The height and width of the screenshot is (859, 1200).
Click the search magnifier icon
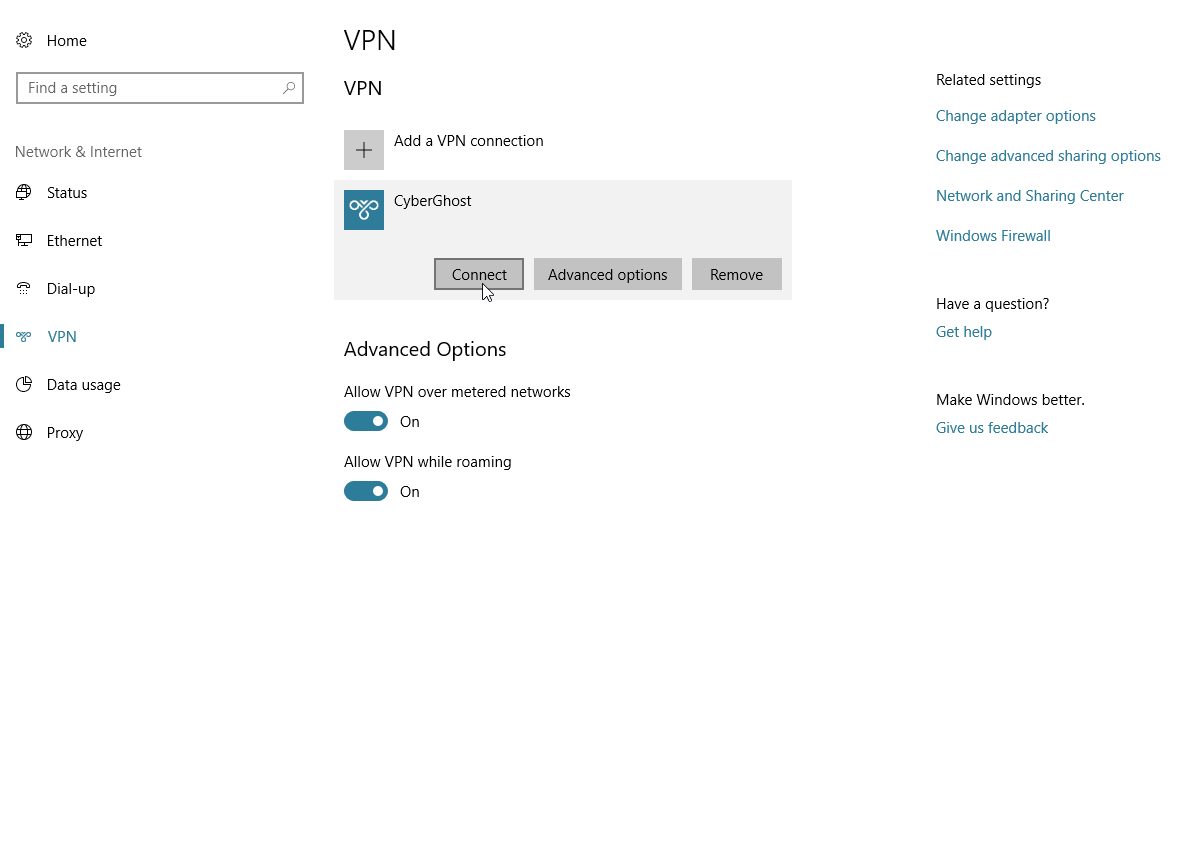point(289,88)
